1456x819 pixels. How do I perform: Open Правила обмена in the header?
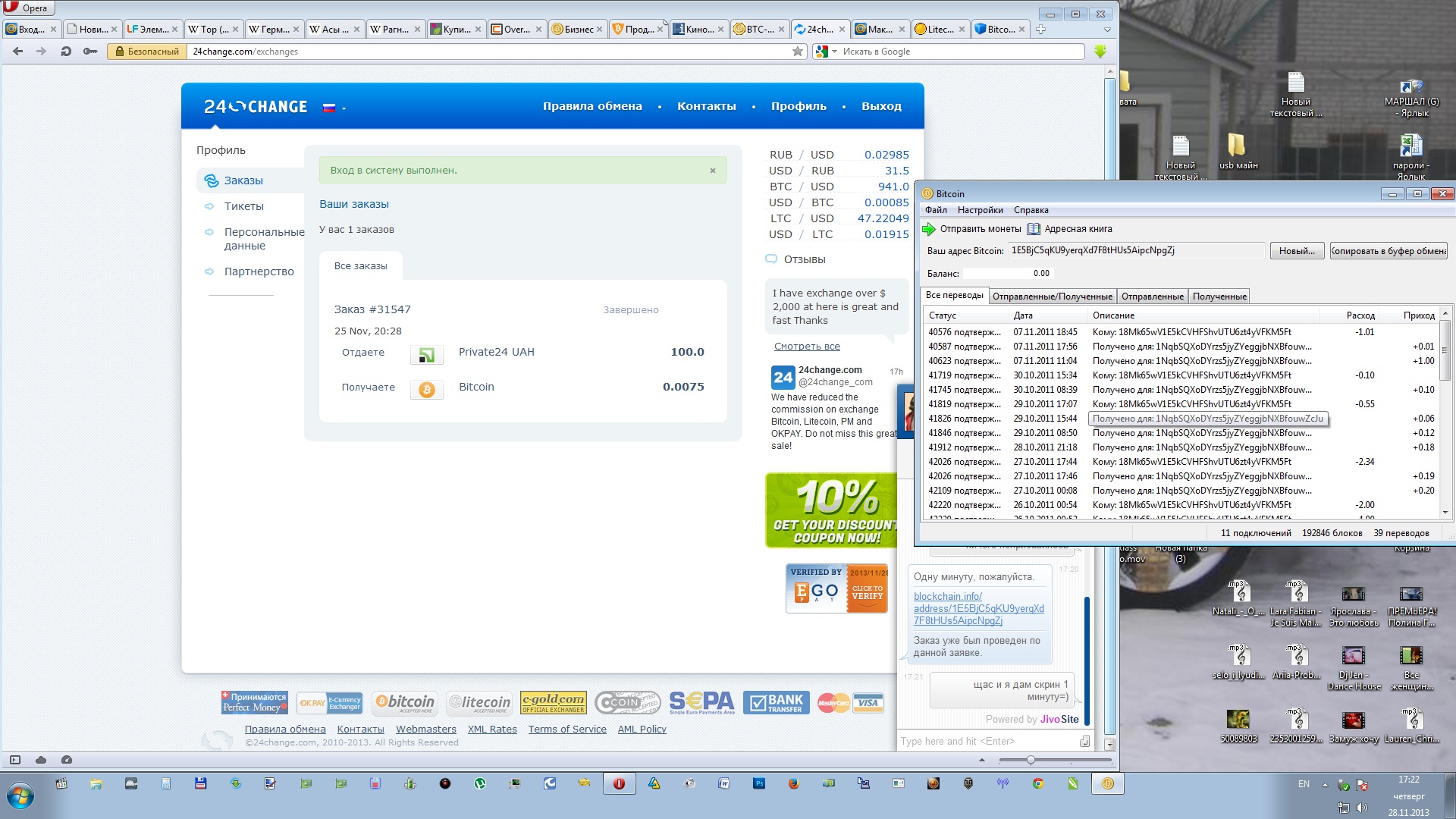tap(592, 106)
